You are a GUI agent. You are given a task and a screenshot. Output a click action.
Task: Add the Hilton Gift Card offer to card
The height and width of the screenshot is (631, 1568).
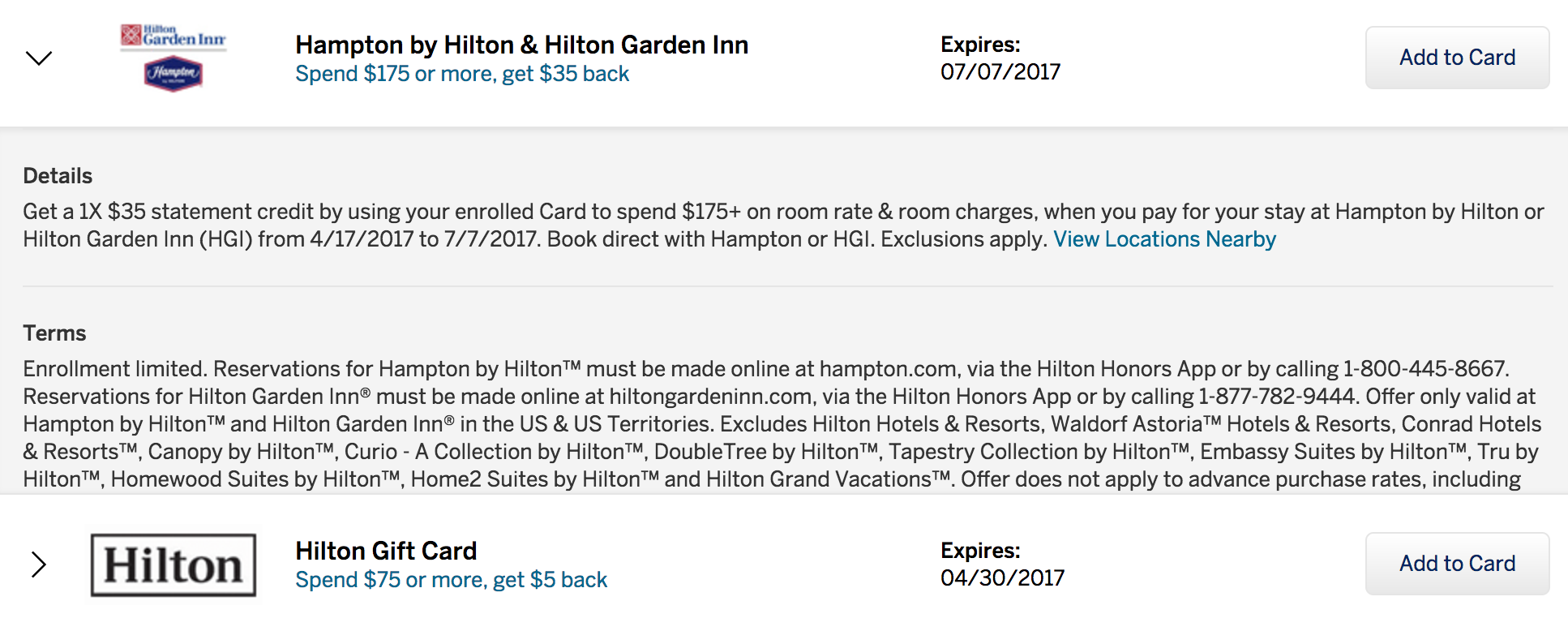[x=1457, y=564]
